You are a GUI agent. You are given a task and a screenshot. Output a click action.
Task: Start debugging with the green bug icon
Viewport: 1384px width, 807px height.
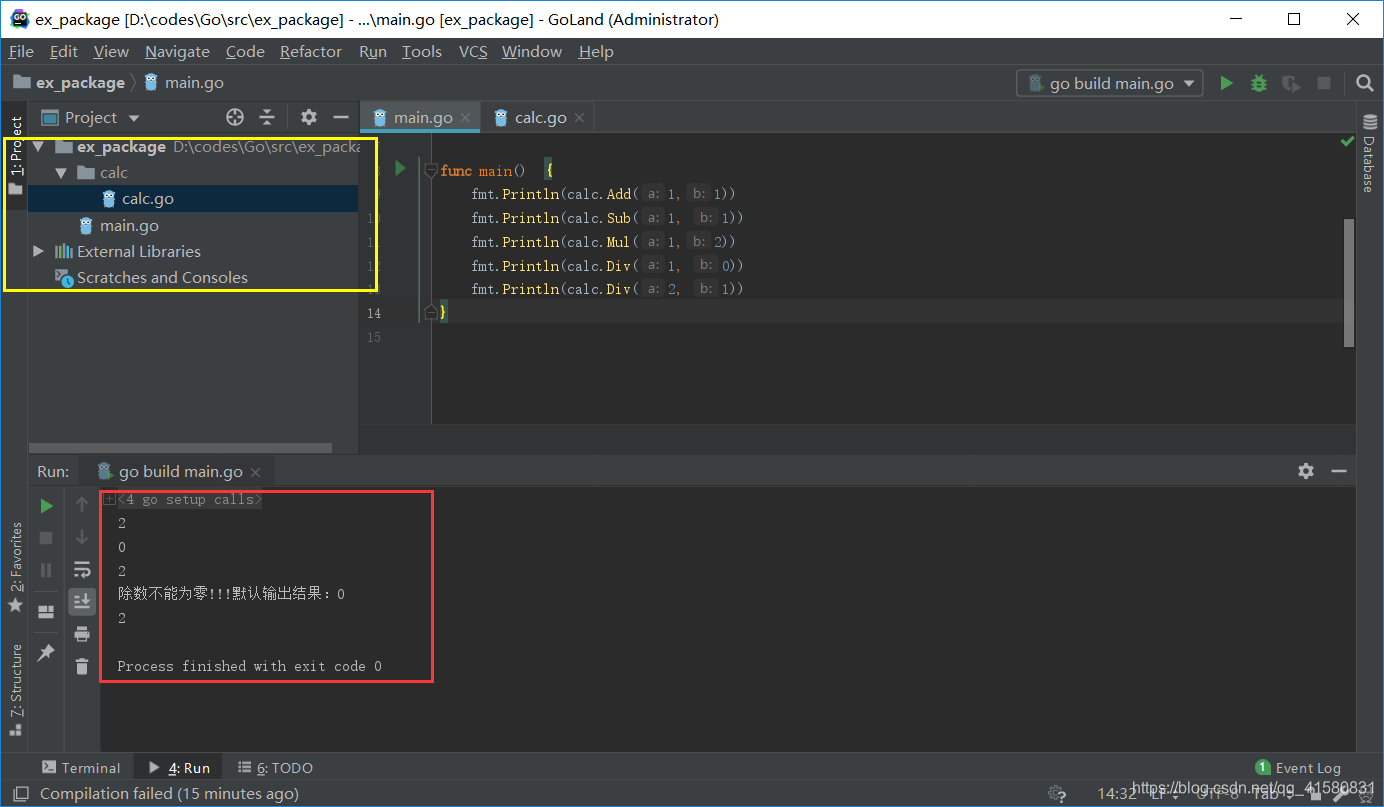[x=1259, y=84]
